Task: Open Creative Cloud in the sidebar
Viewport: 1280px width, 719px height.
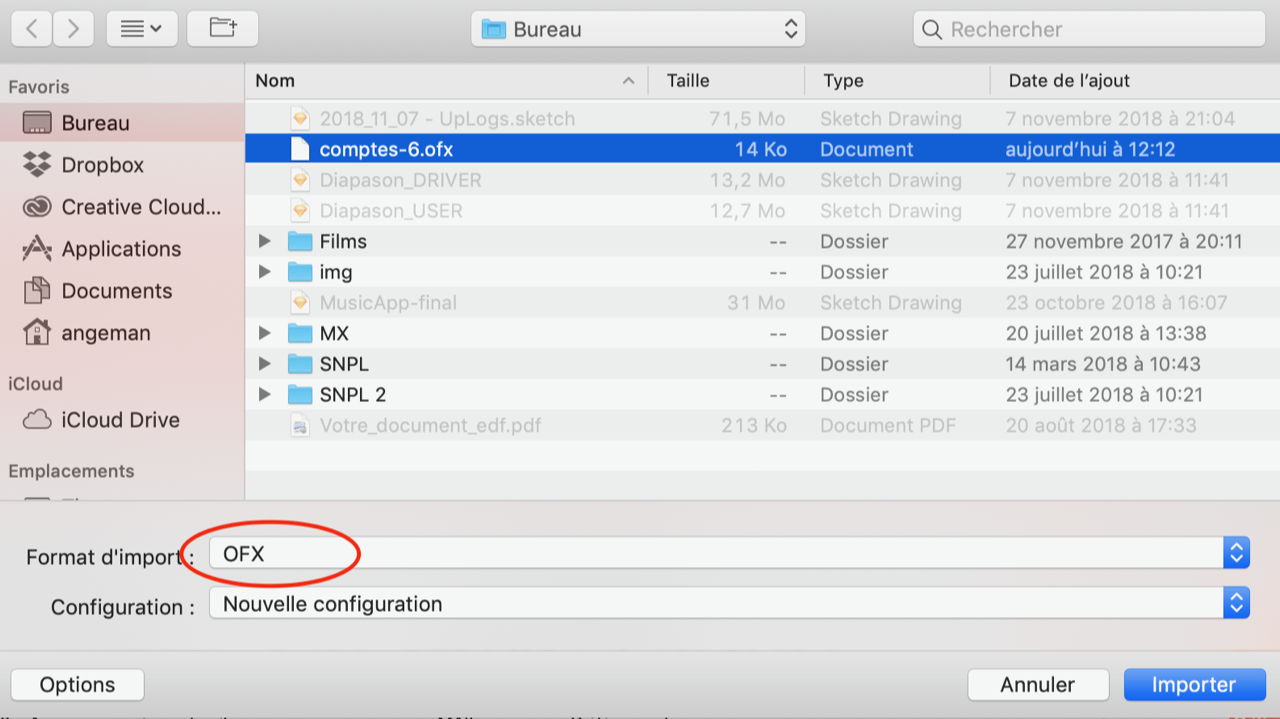Action: pyautogui.click(x=121, y=207)
